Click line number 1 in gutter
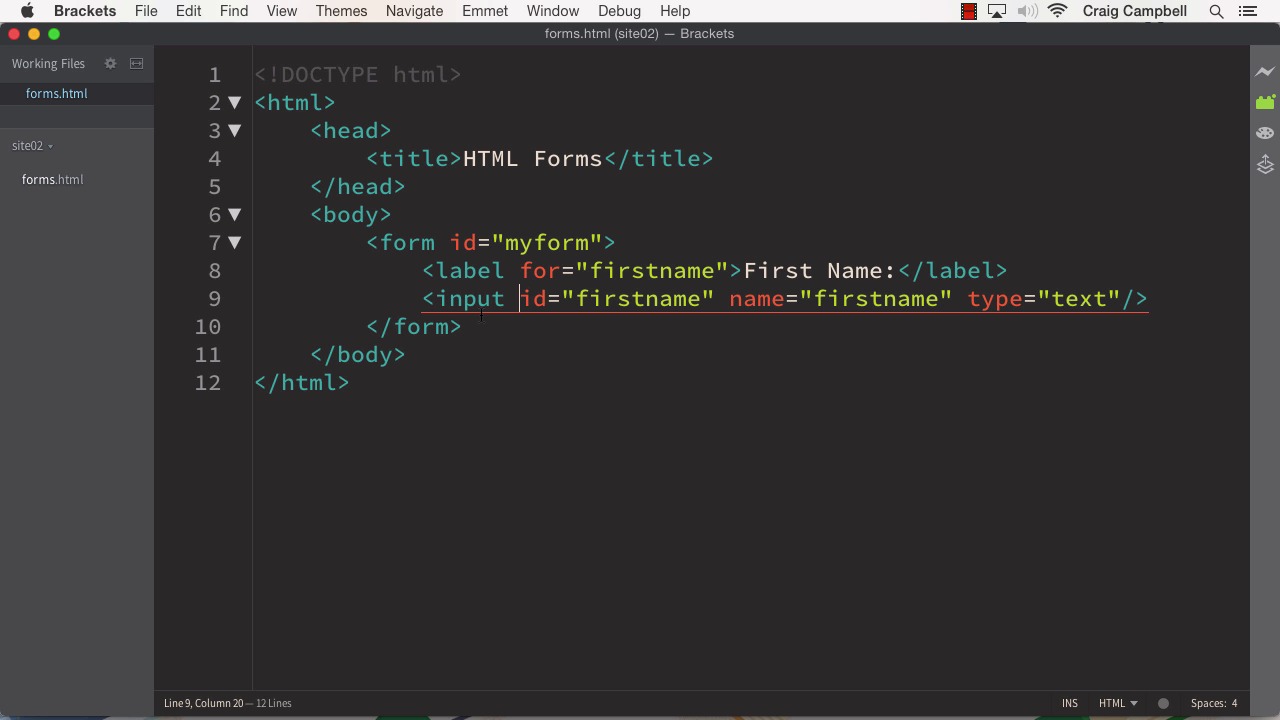The height and width of the screenshot is (720, 1280). click(214, 75)
